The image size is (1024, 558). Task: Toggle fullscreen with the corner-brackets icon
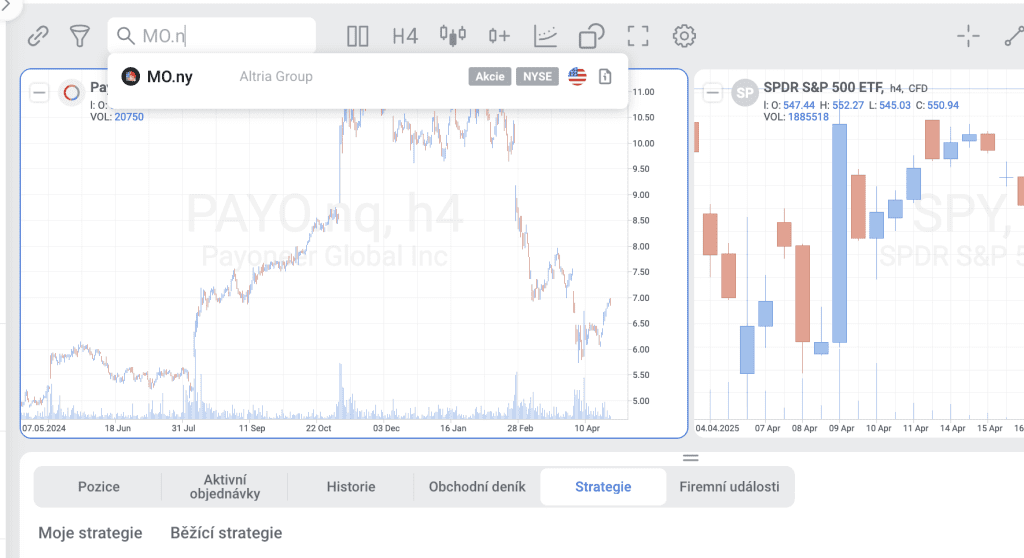coord(638,36)
